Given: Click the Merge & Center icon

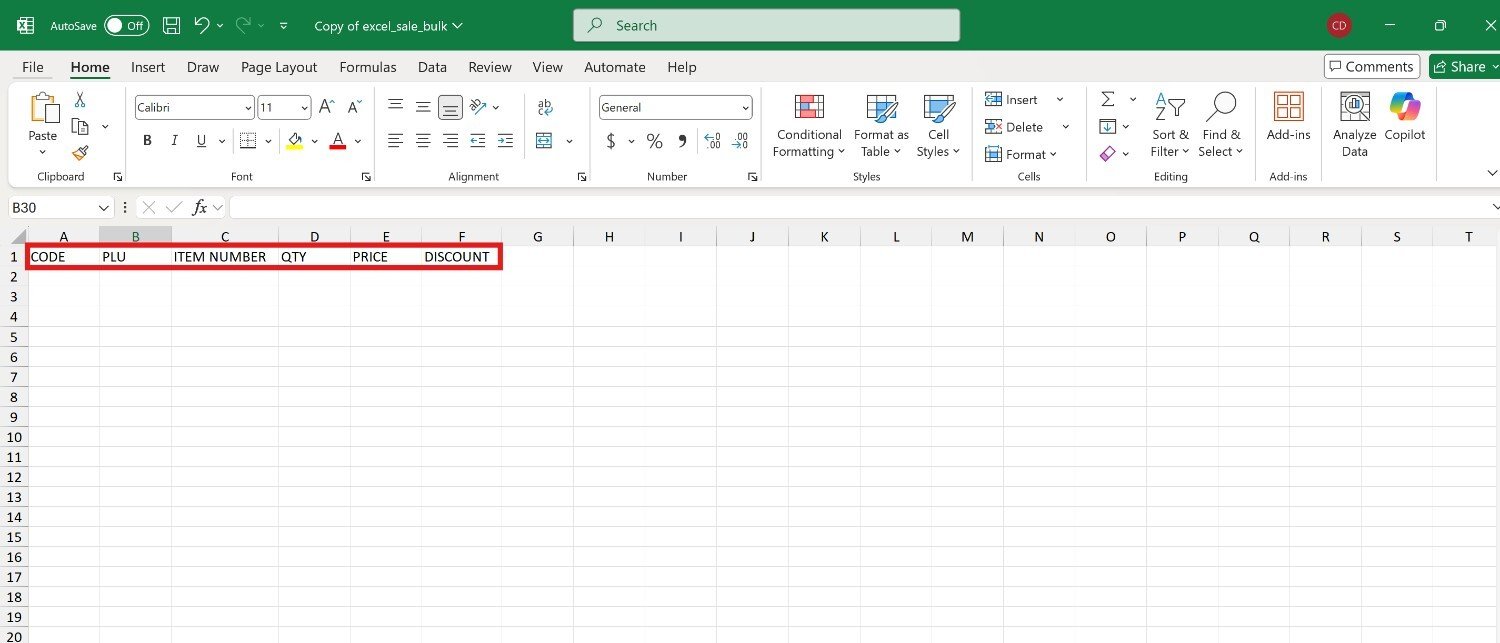Looking at the screenshot, I should coord(544,141).
